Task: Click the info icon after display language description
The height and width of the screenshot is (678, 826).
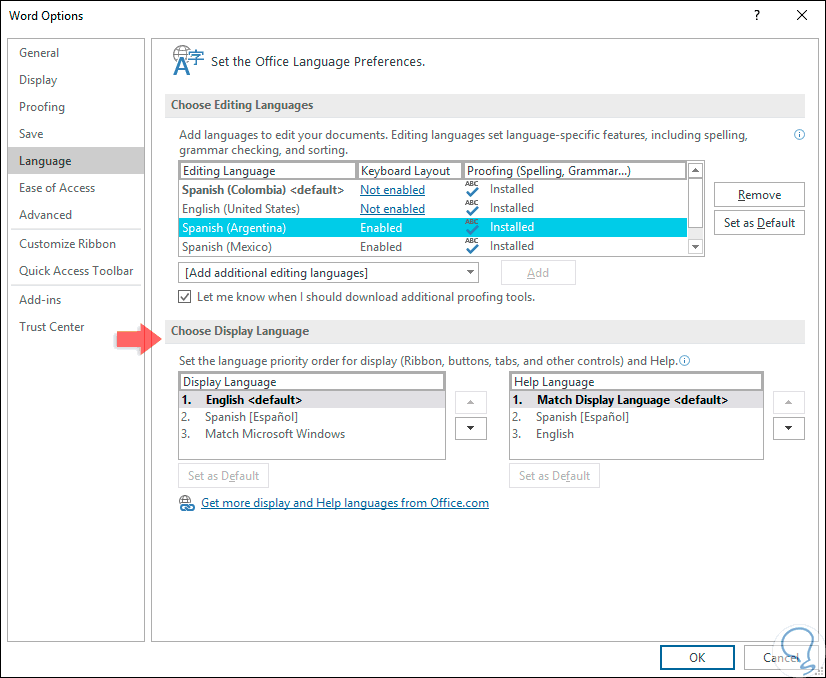Action: [x=684, y=361]
